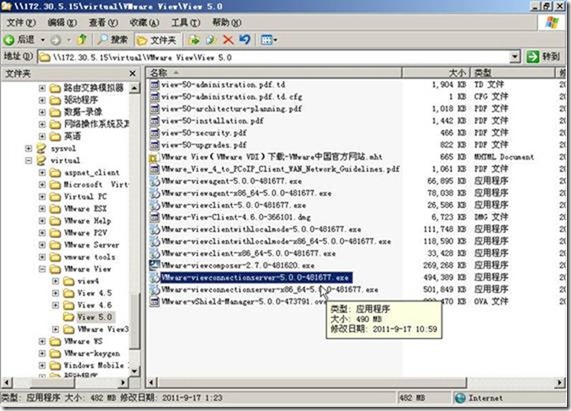This screenshot has width=571, height=411.
Task: Open the Search (搜索) toolbar button
Action: (113, 40)
